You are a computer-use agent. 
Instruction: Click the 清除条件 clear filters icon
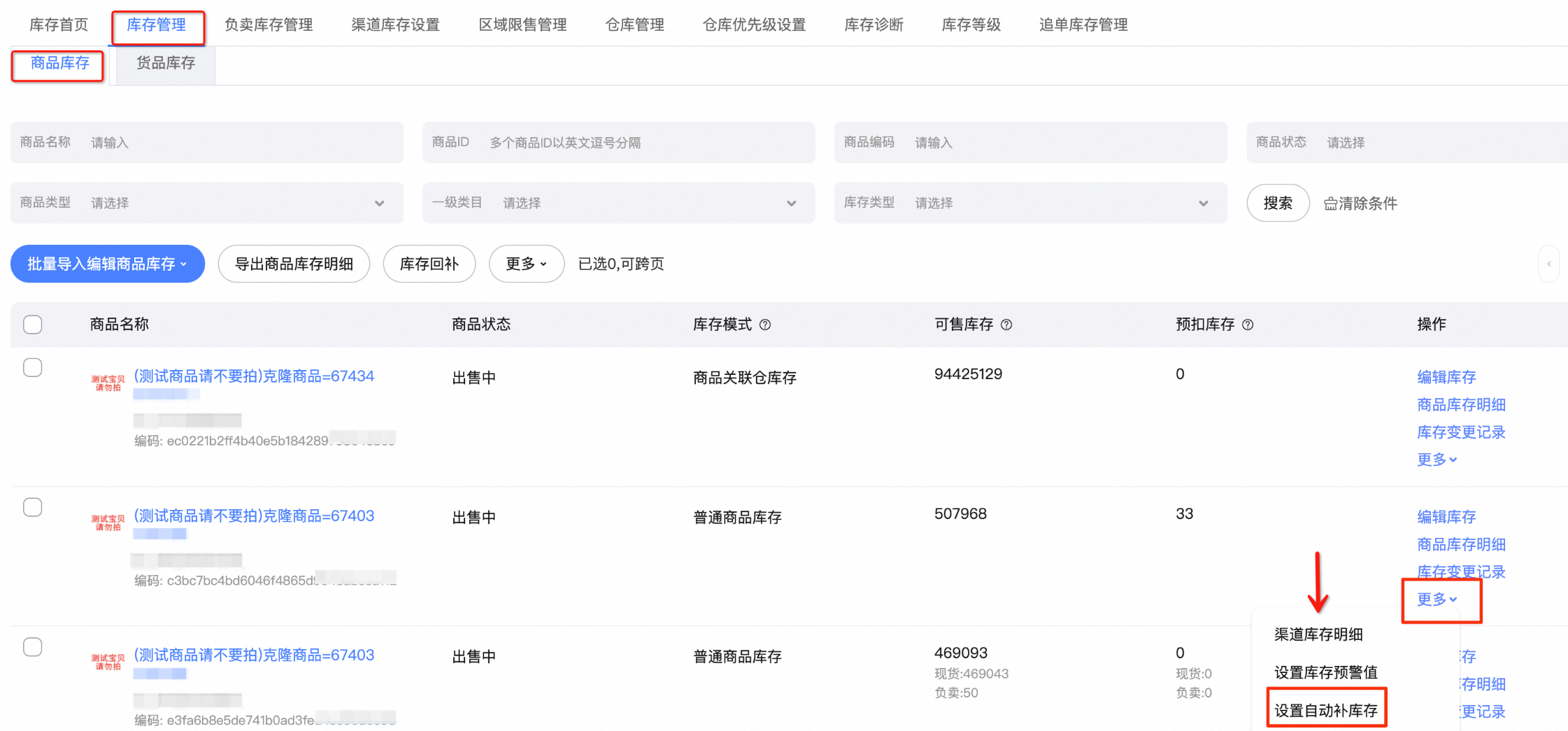pyautogui.click(x=1330, y=204)
